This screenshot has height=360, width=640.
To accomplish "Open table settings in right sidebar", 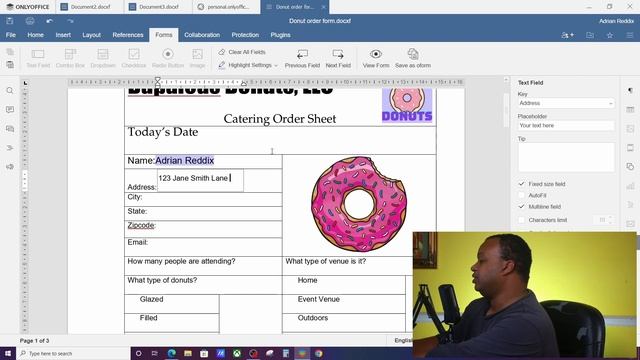I will [630, 109].
